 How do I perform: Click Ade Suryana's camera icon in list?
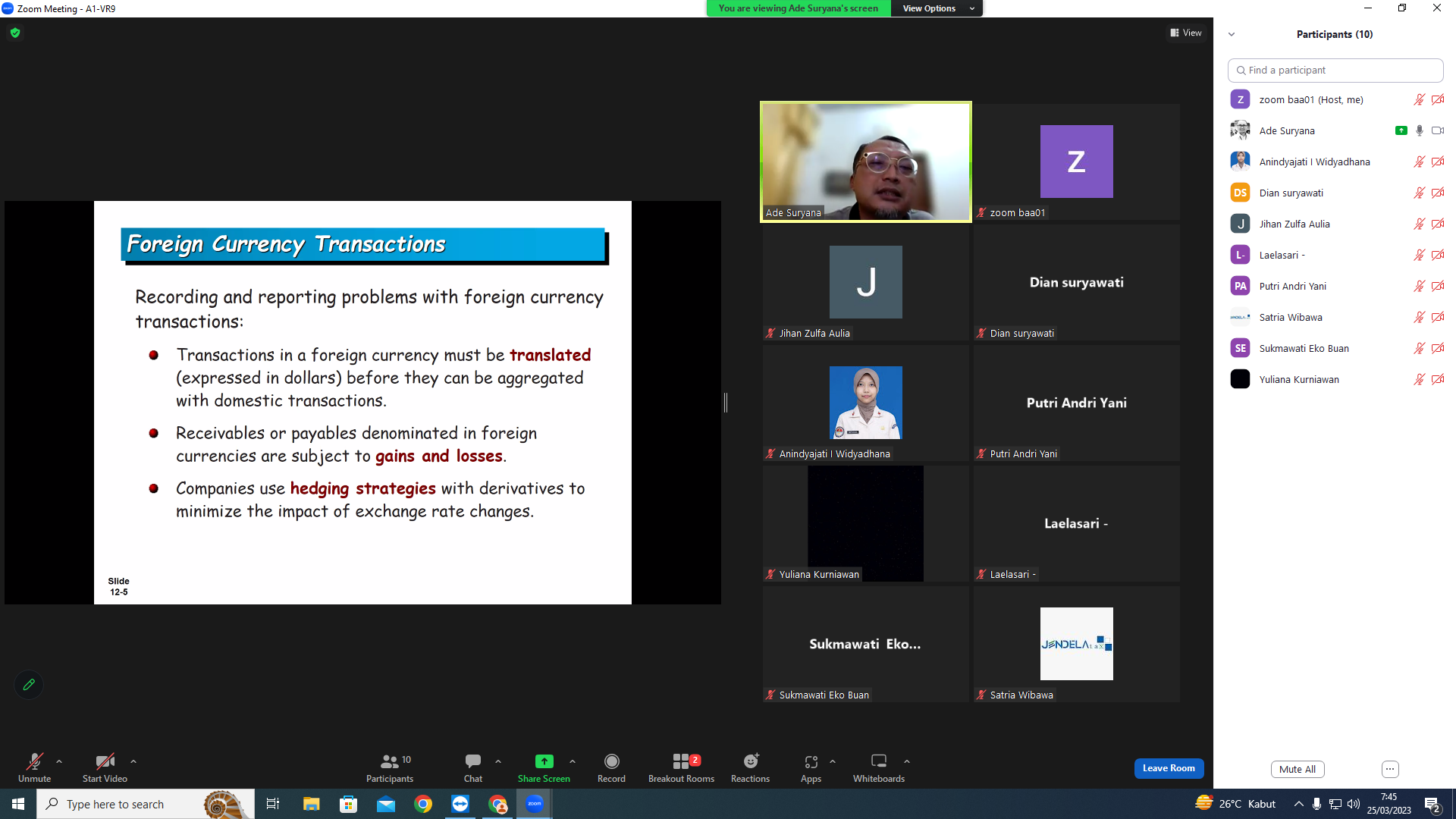pos(1438,130)
